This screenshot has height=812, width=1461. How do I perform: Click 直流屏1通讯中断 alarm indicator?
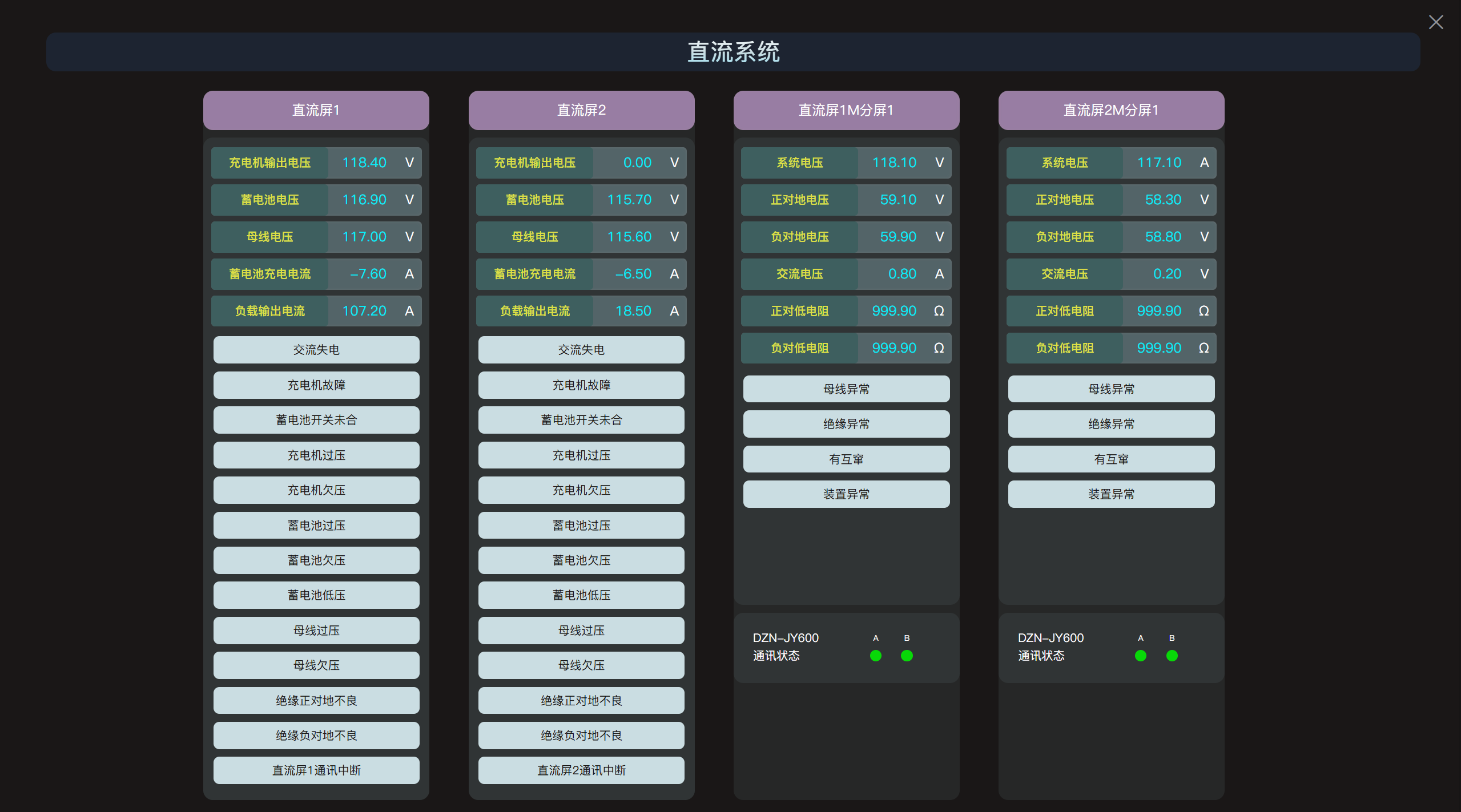tap(316, 770)
